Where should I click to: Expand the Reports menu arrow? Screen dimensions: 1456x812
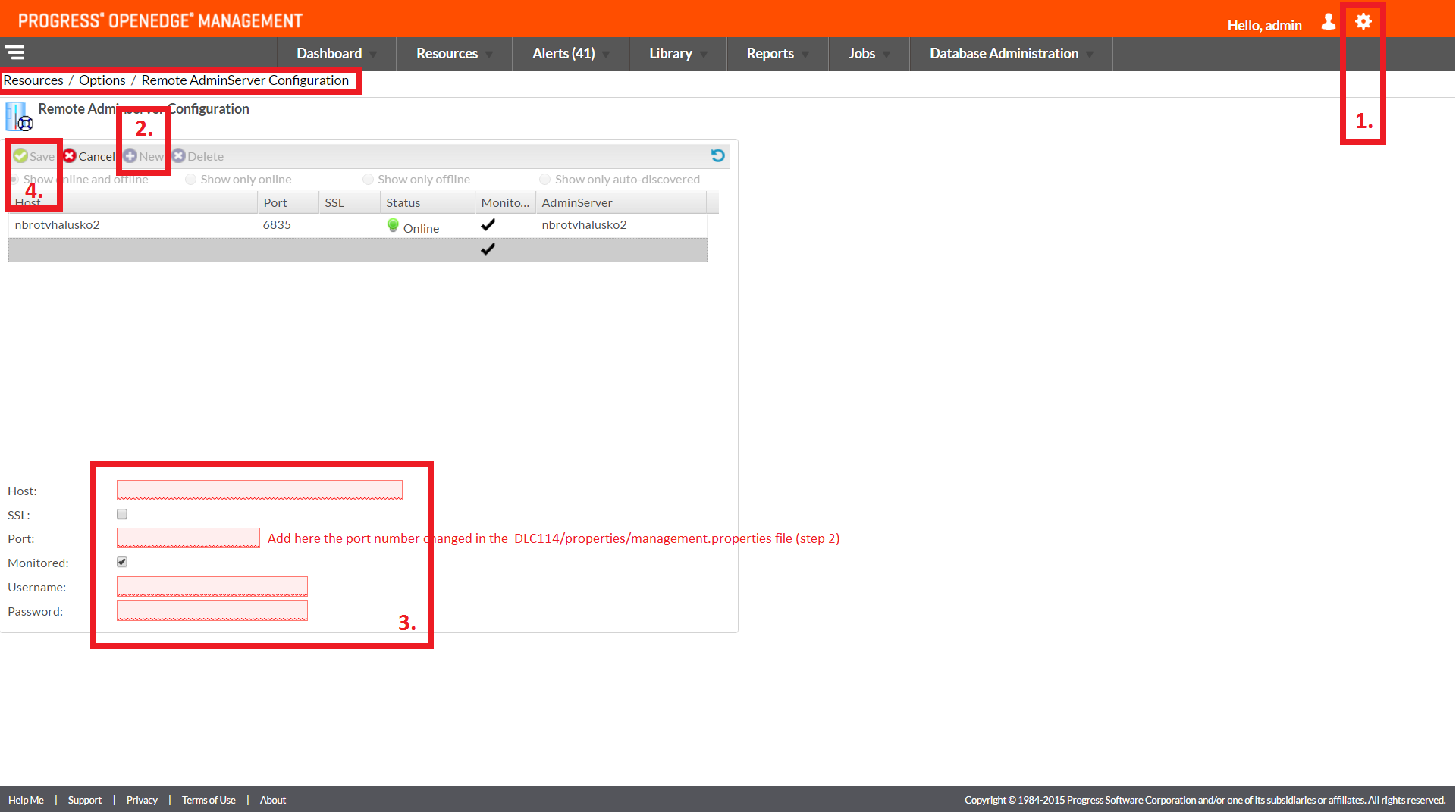(805, 55)
